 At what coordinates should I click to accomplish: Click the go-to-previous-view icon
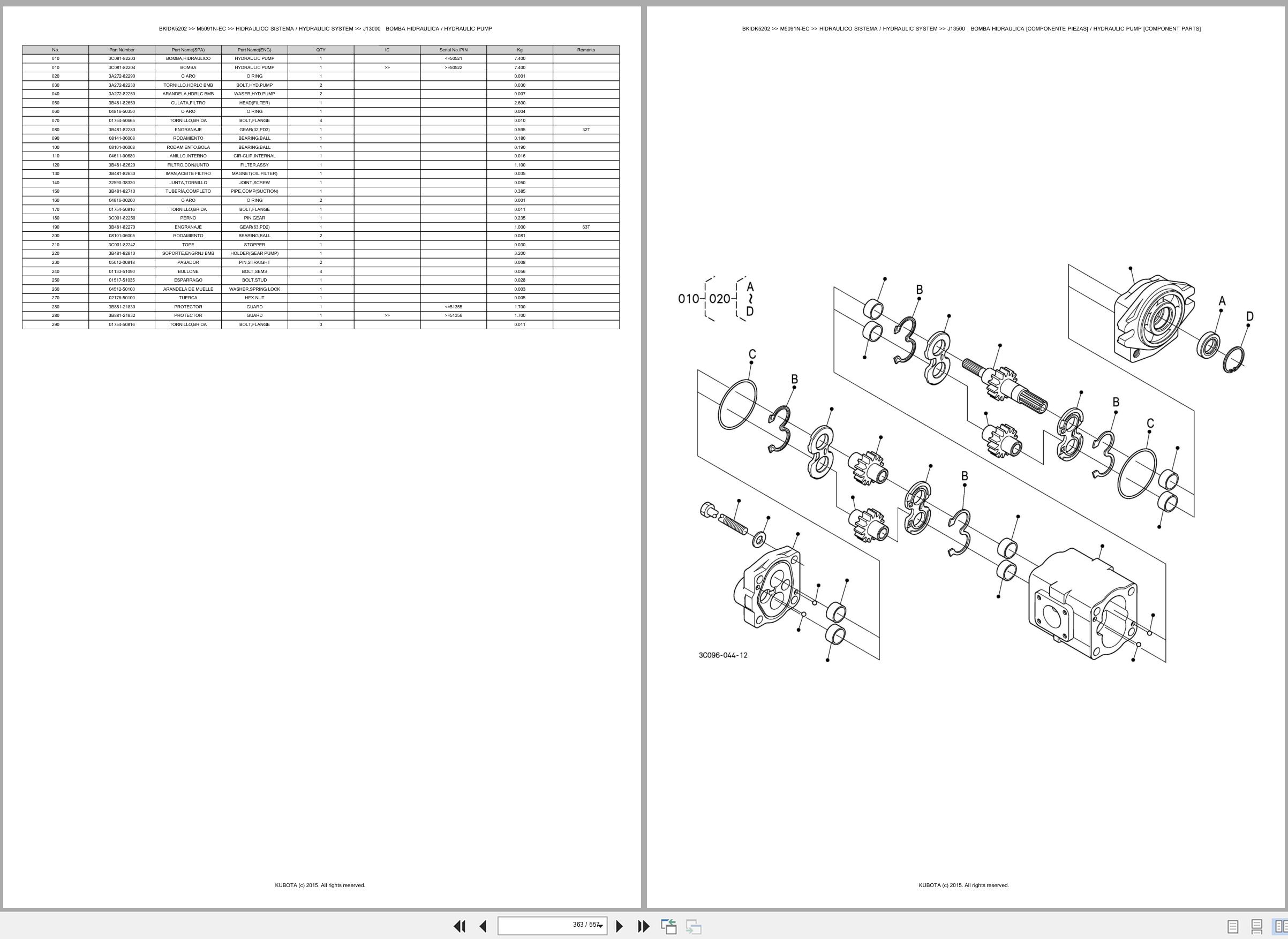point(669,926)
